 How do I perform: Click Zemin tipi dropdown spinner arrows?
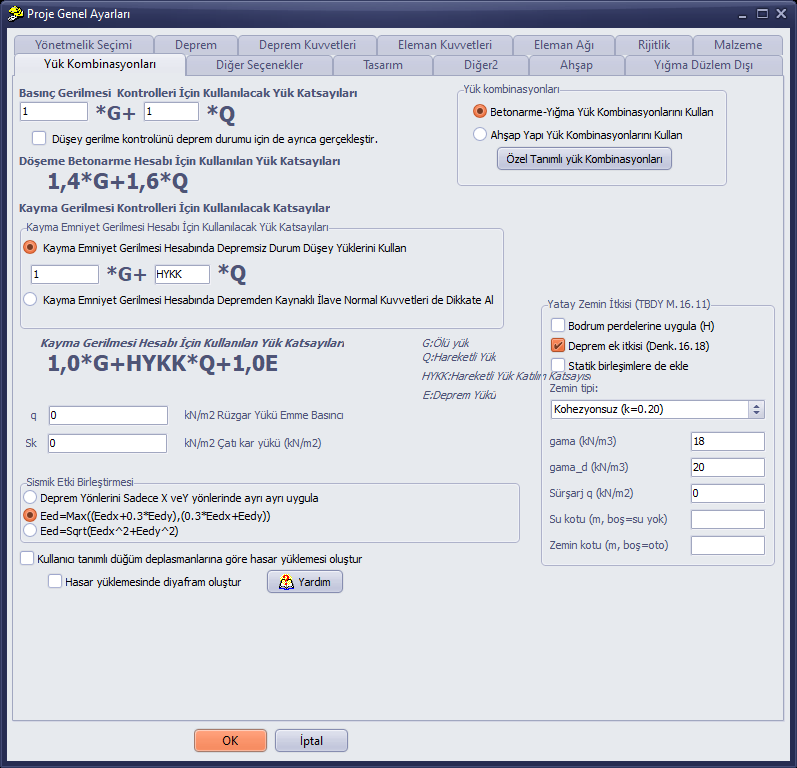click(x=756, y=409)
